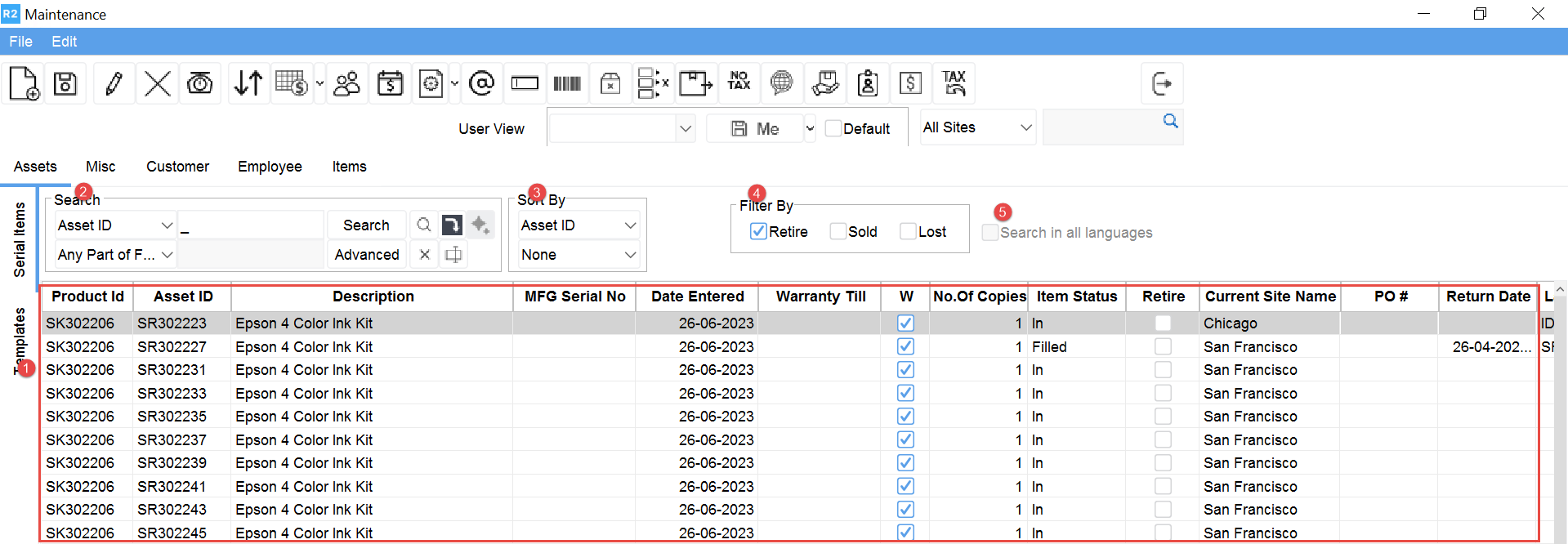The width and height of the screenshot is (1568, 544).
Task: Expand the Sort By Asset ID dropdown
Action: tap(579, 225)
